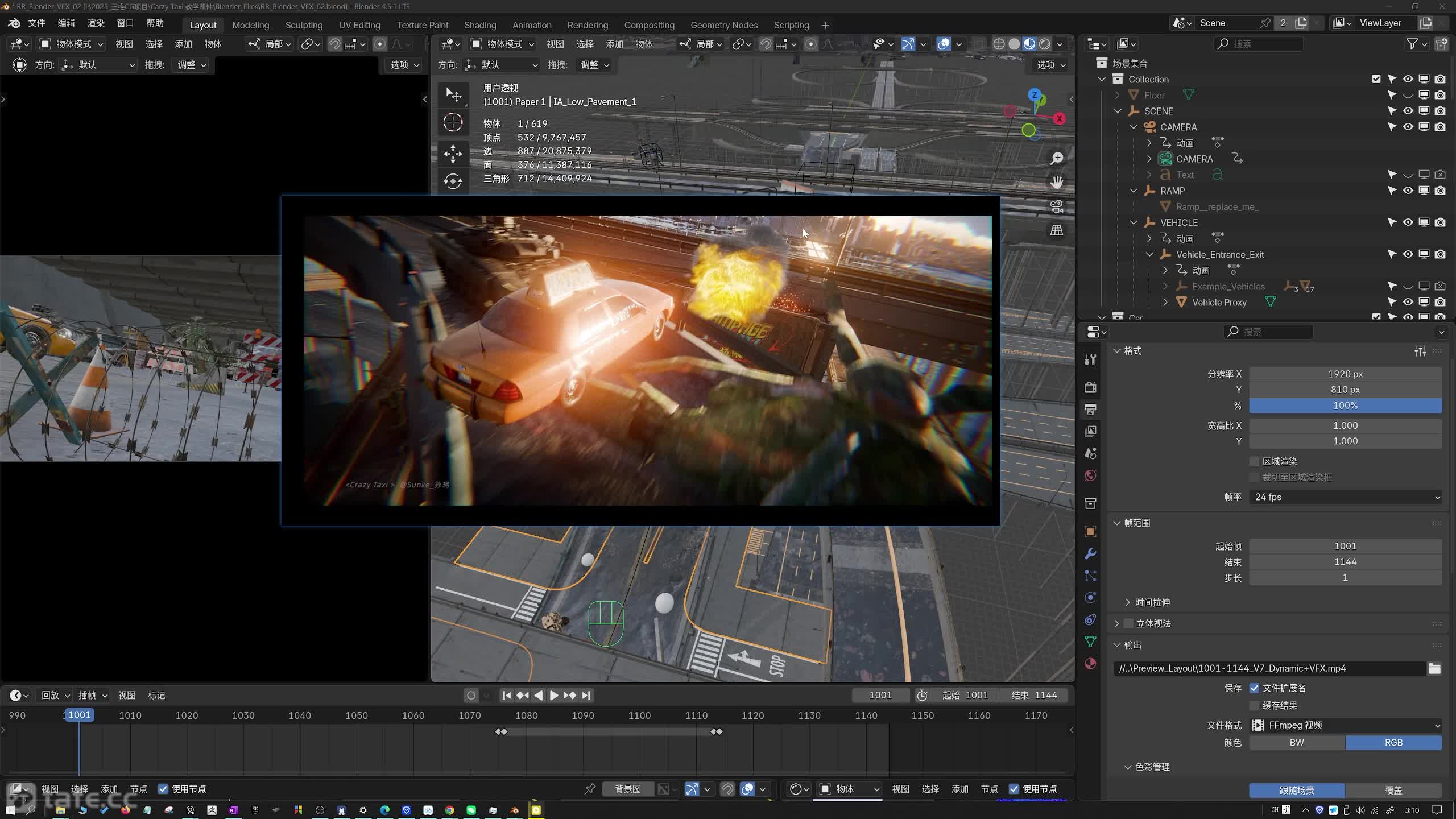Open the 帧率 24 fps dropdown
1456x819 pixels.
1345,497
